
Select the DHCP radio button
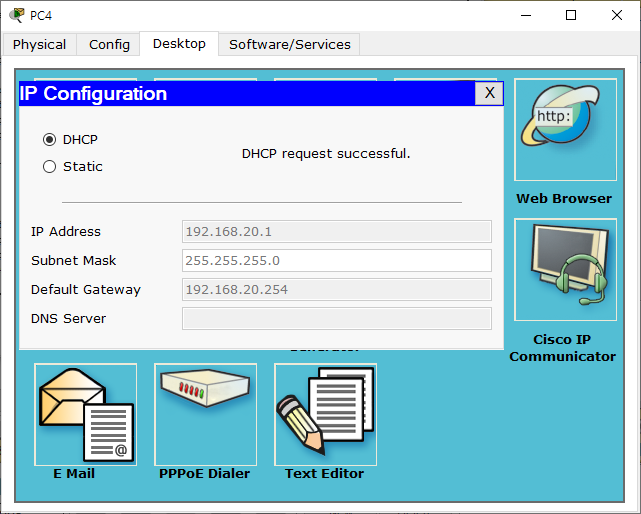[49, 139]
